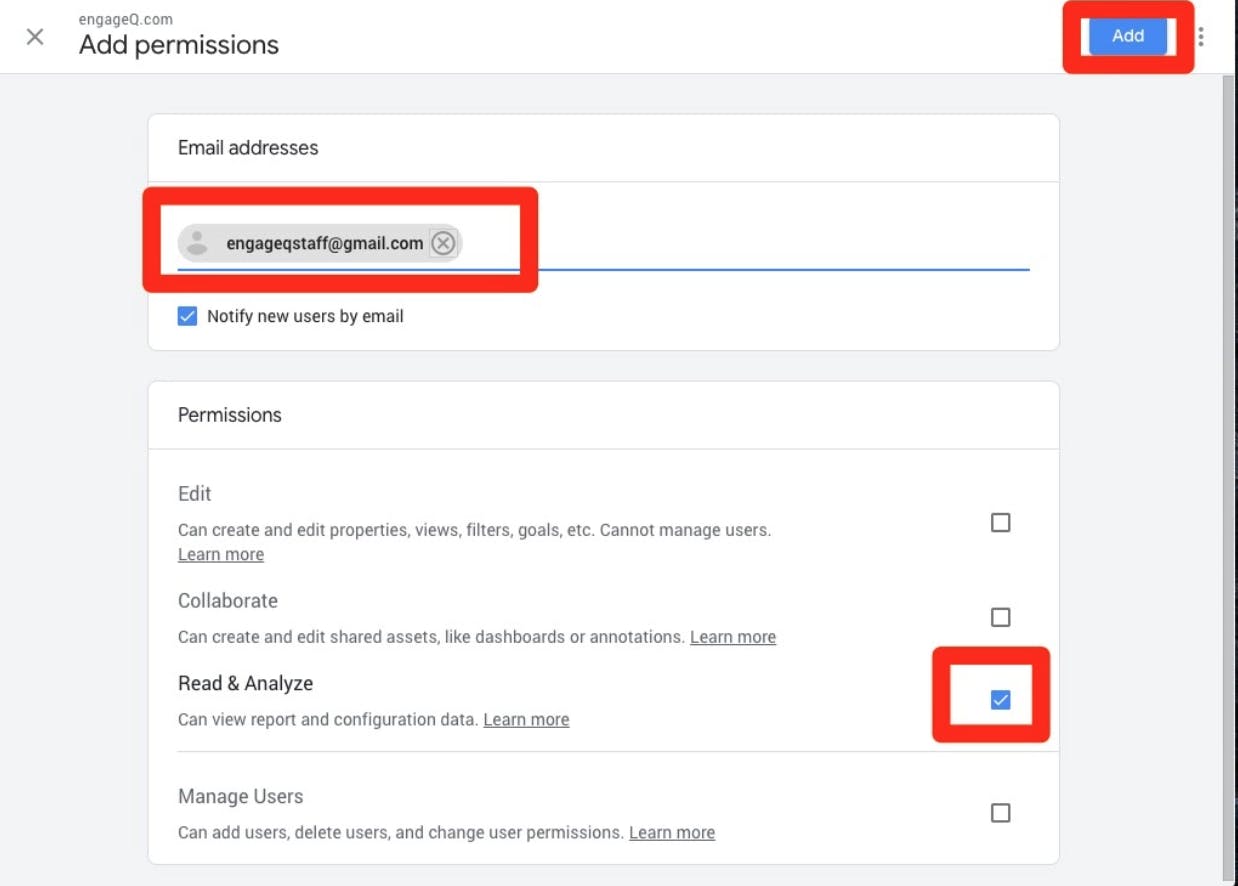Click the Notify new users by email label
The image size is (1238, 886).
pyautogui.click(x=305, y=317)
